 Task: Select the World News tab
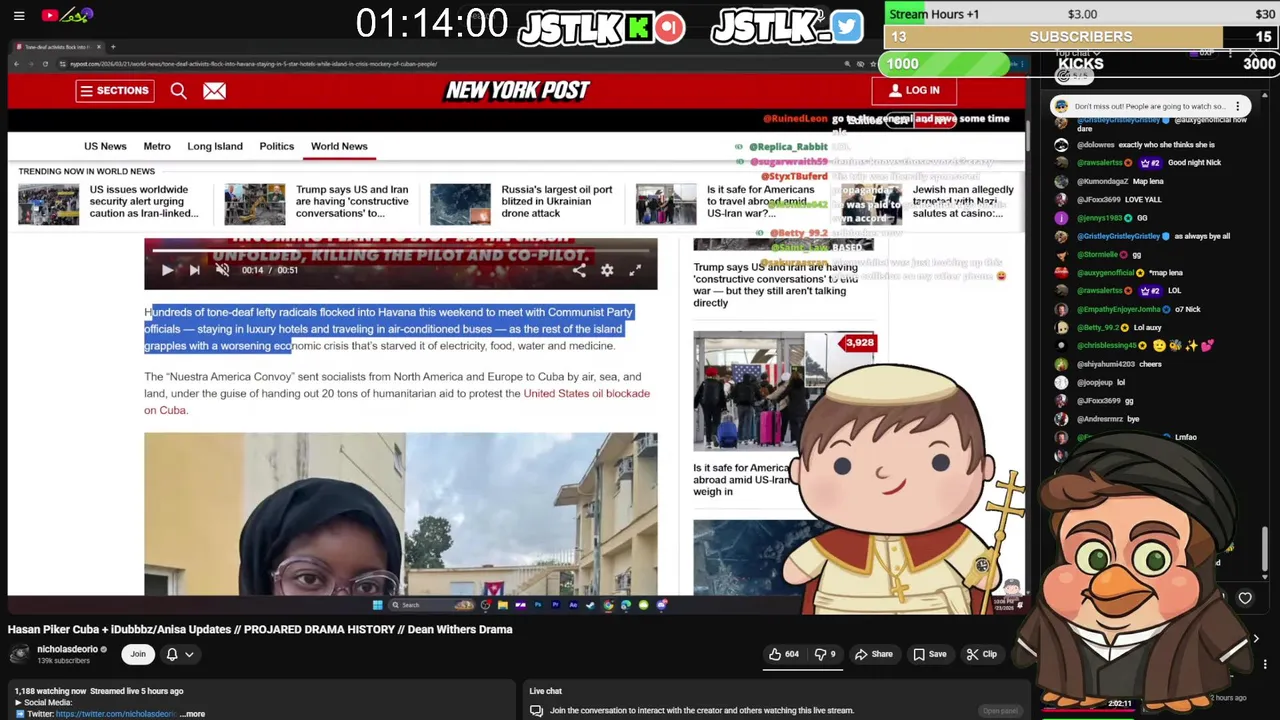339,146
